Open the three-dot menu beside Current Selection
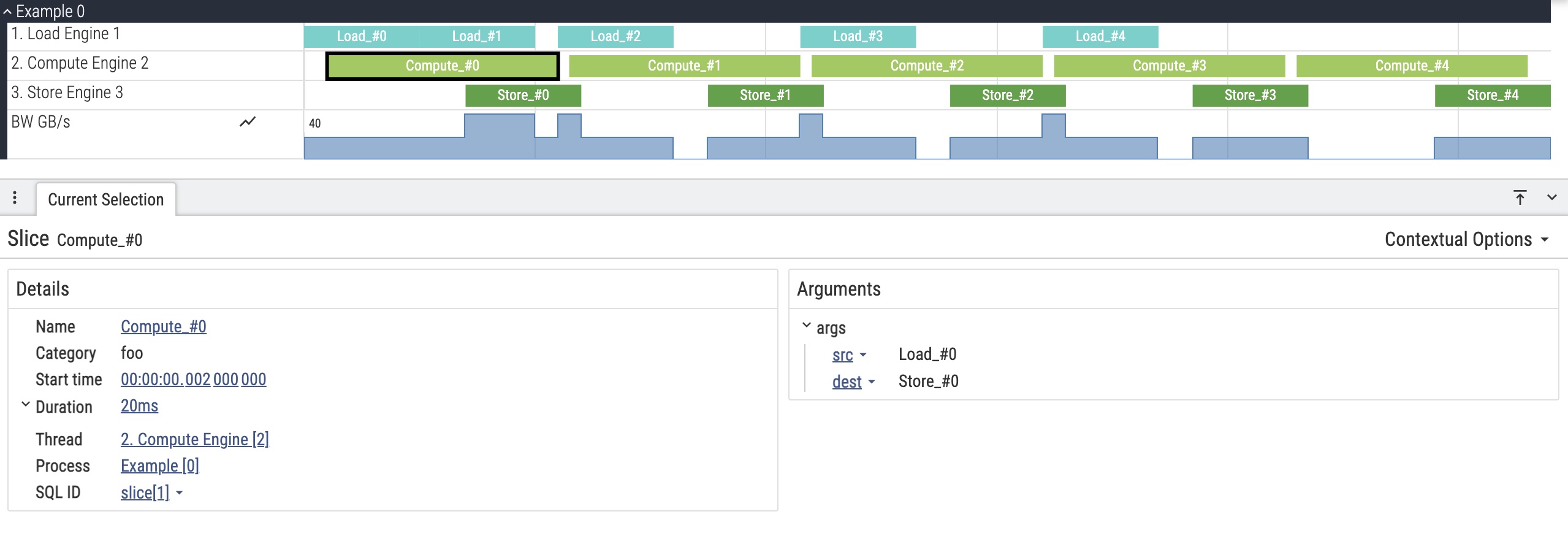This screenshot has width=1568, height=536. click(15, 197)
